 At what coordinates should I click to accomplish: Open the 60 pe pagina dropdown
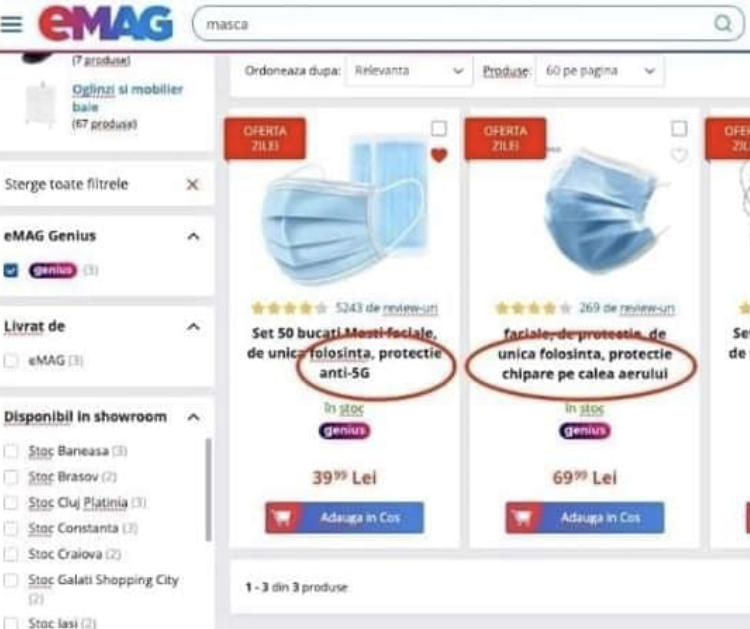(600, 71)
